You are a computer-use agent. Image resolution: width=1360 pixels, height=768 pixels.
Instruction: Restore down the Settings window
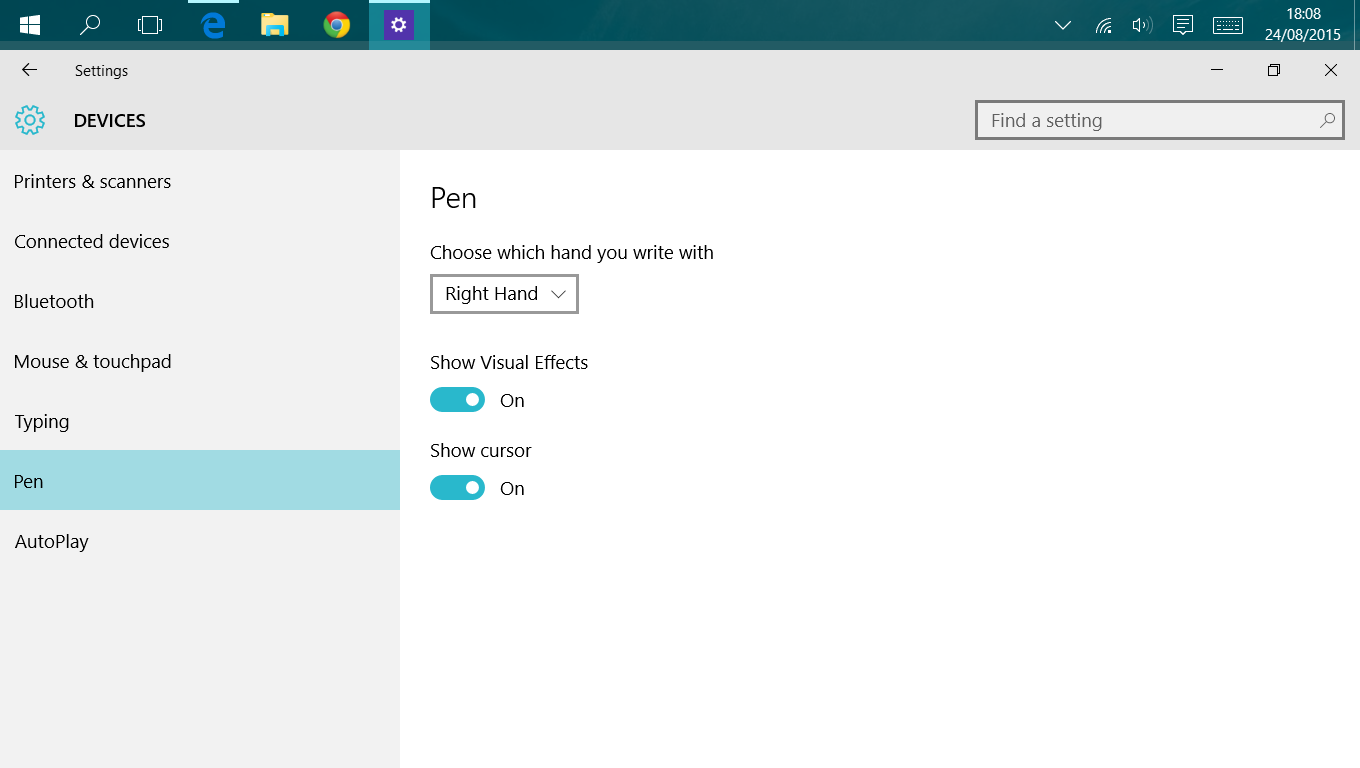1274,70
